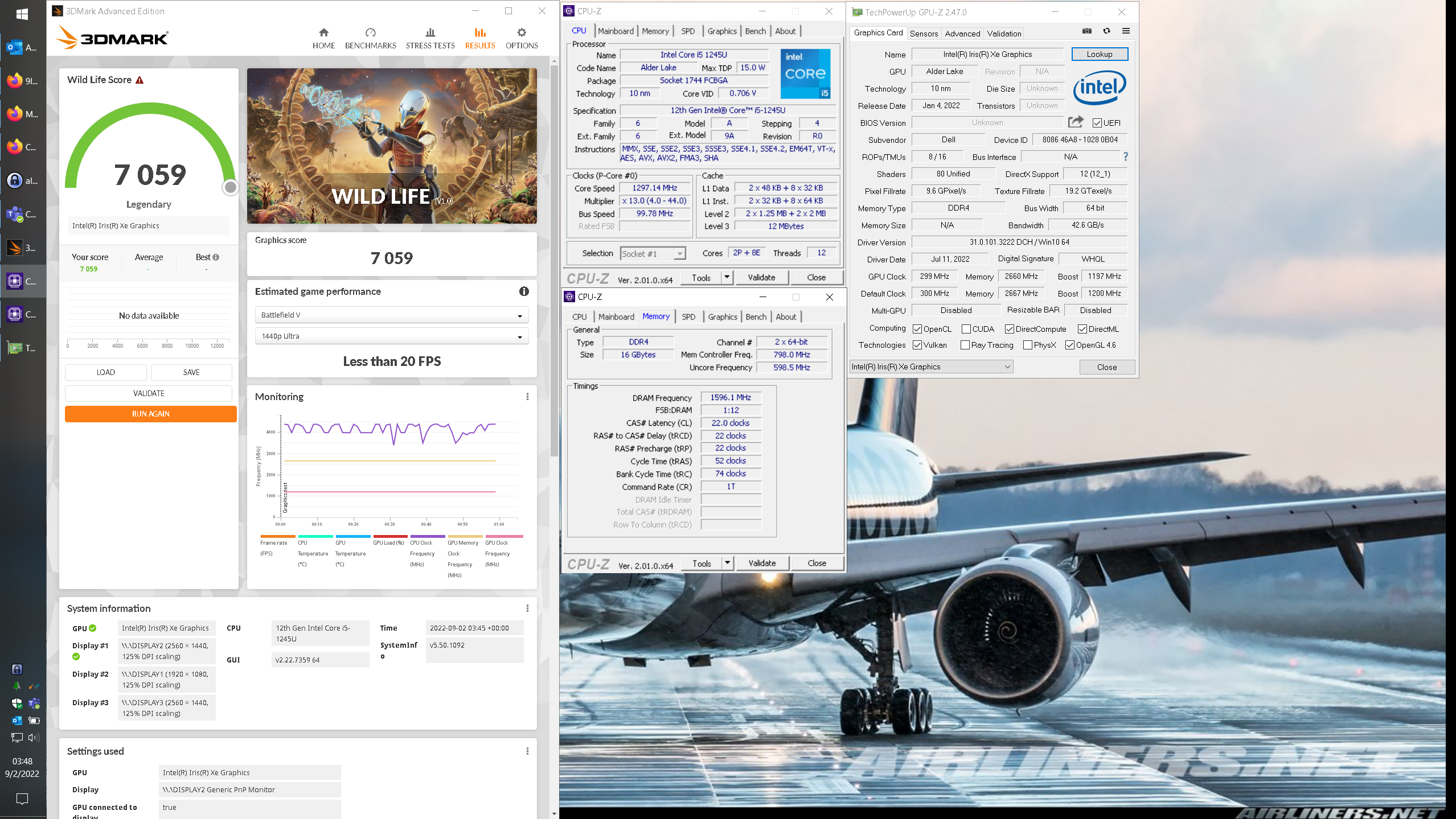Switch to Microsoft Teams in the taskbar
Screen dimensions: 1456x819
click(x=23, y=215)
